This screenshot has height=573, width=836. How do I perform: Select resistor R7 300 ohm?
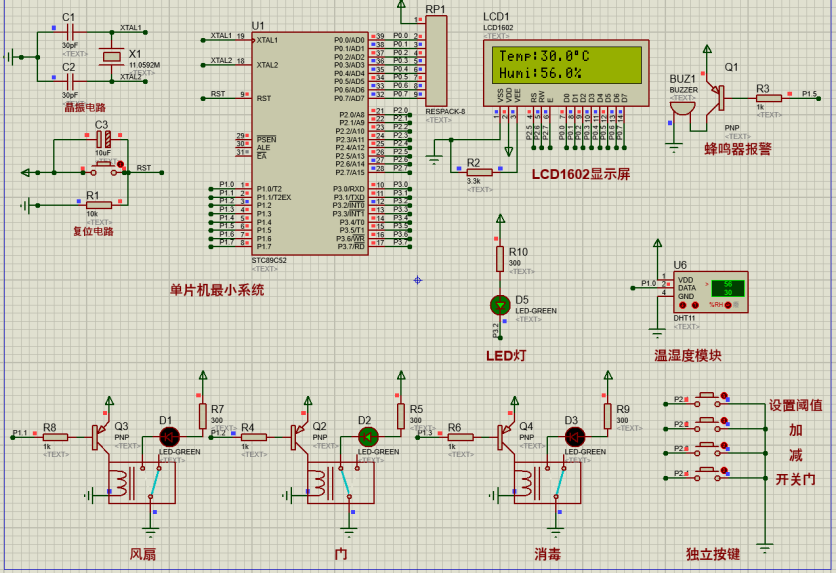point(203,416)
